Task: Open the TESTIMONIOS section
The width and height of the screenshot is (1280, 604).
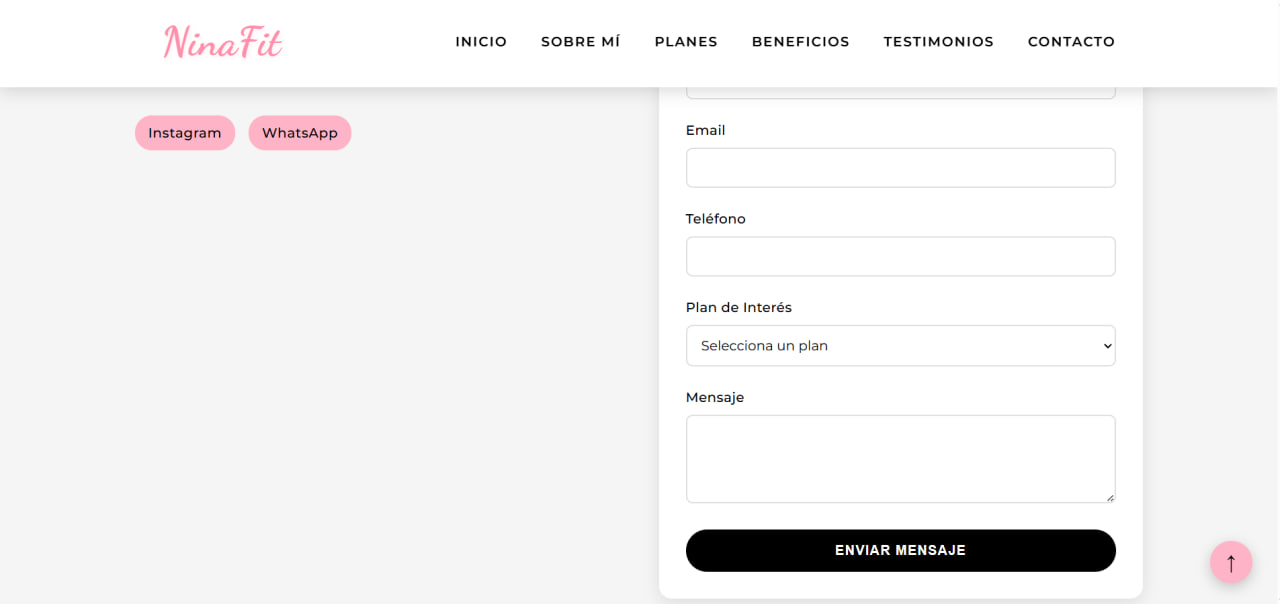Action: tap(939, 42)
